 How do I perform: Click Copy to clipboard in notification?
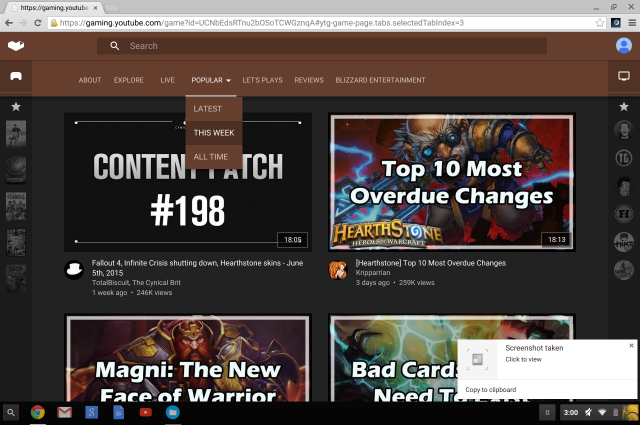(491, 389)
